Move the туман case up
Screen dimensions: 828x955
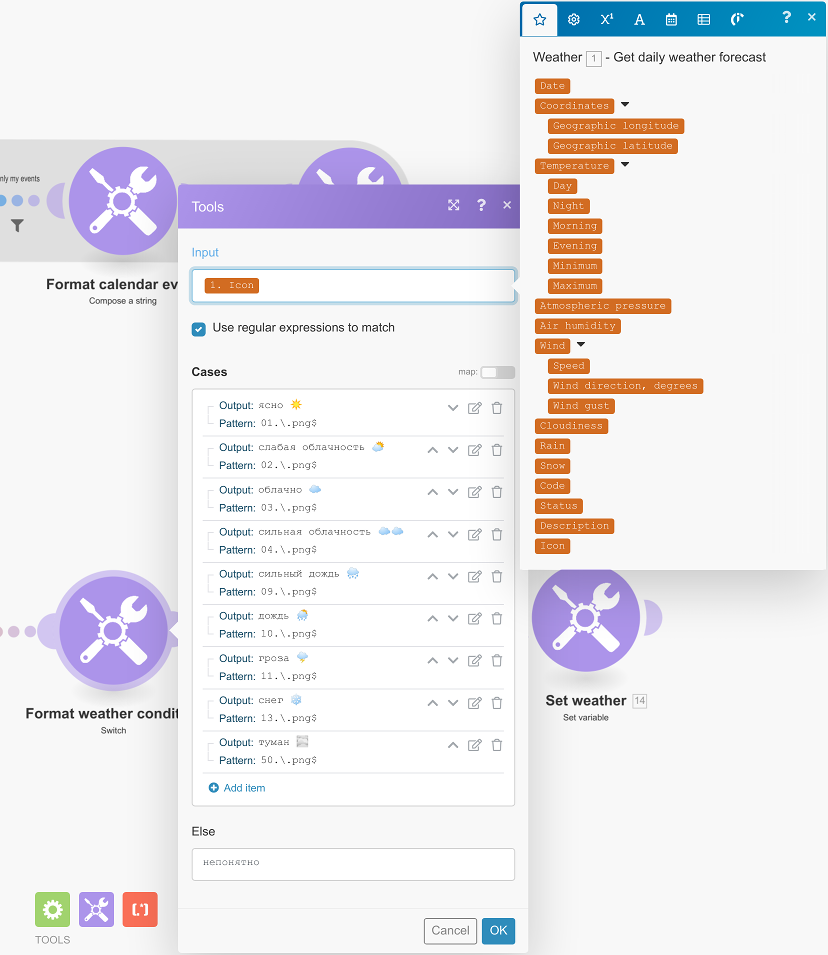tap(453, 745)
